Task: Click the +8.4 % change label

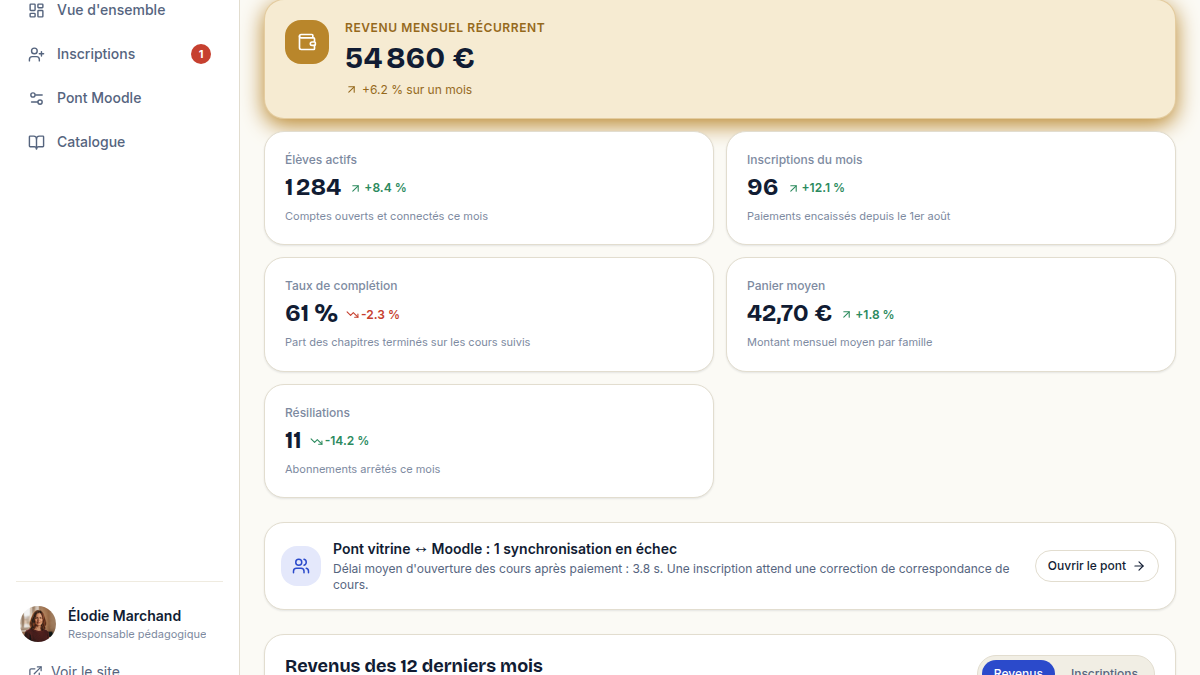Action: coord(385,188)
